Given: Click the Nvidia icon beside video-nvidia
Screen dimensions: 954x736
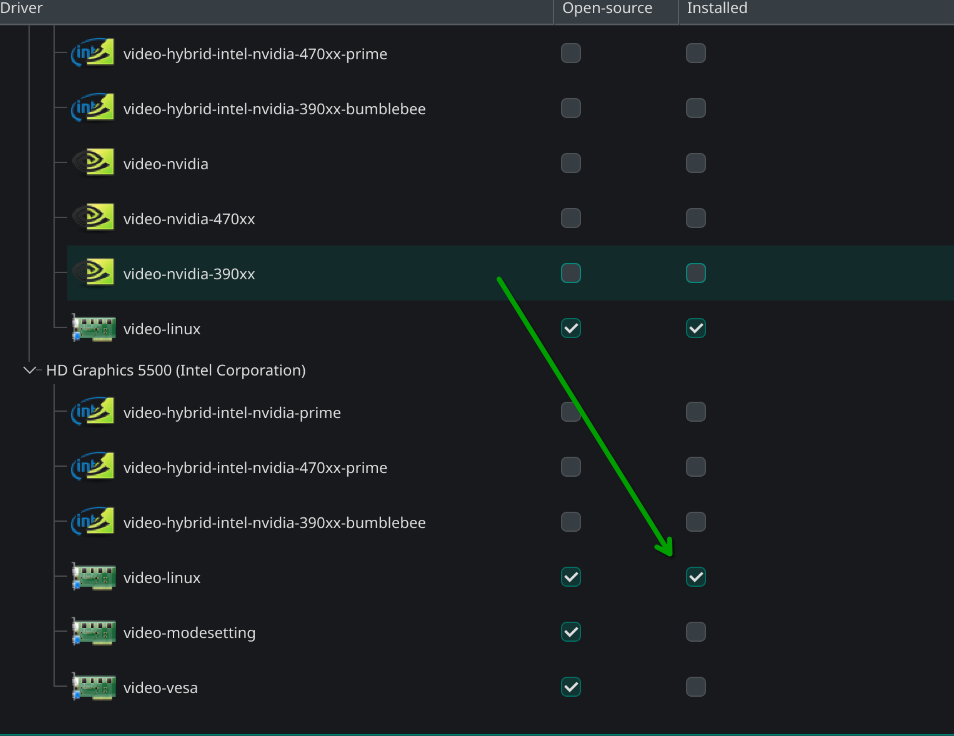Looking at the screenshot, I should coord(93,163).
